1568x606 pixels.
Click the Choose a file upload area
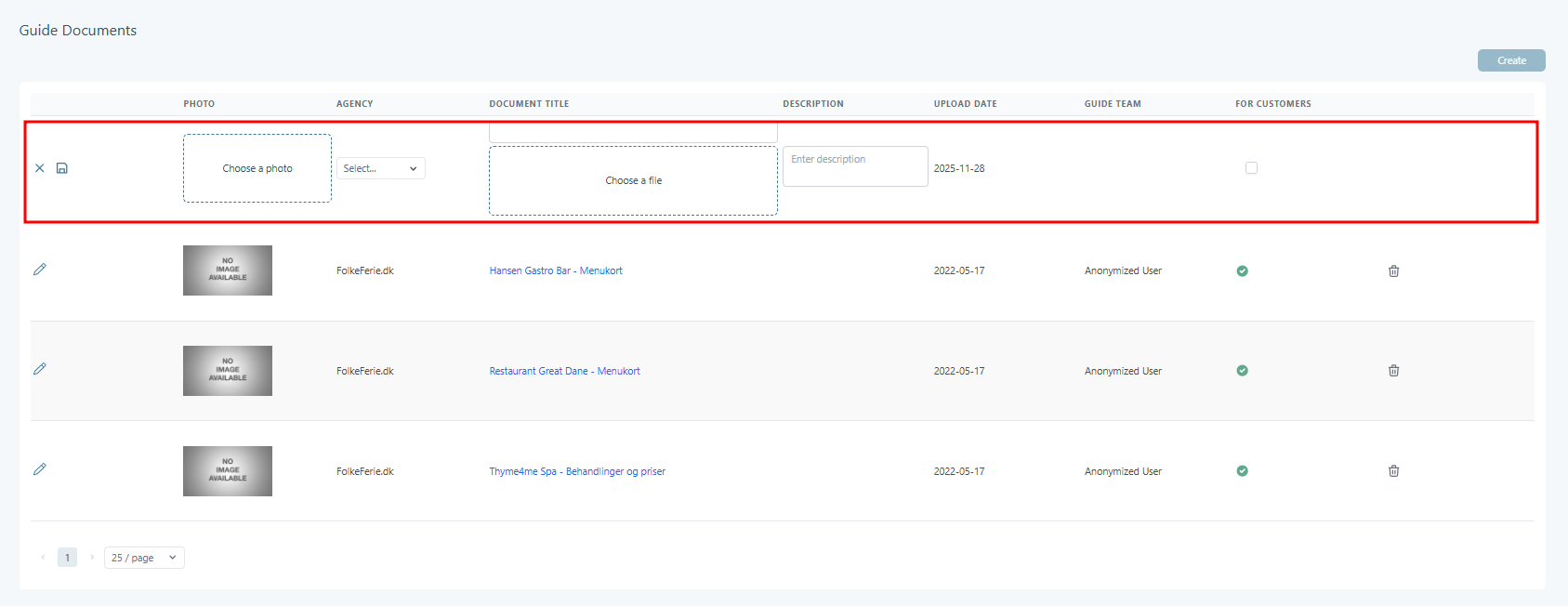click(x=633, y=181)
